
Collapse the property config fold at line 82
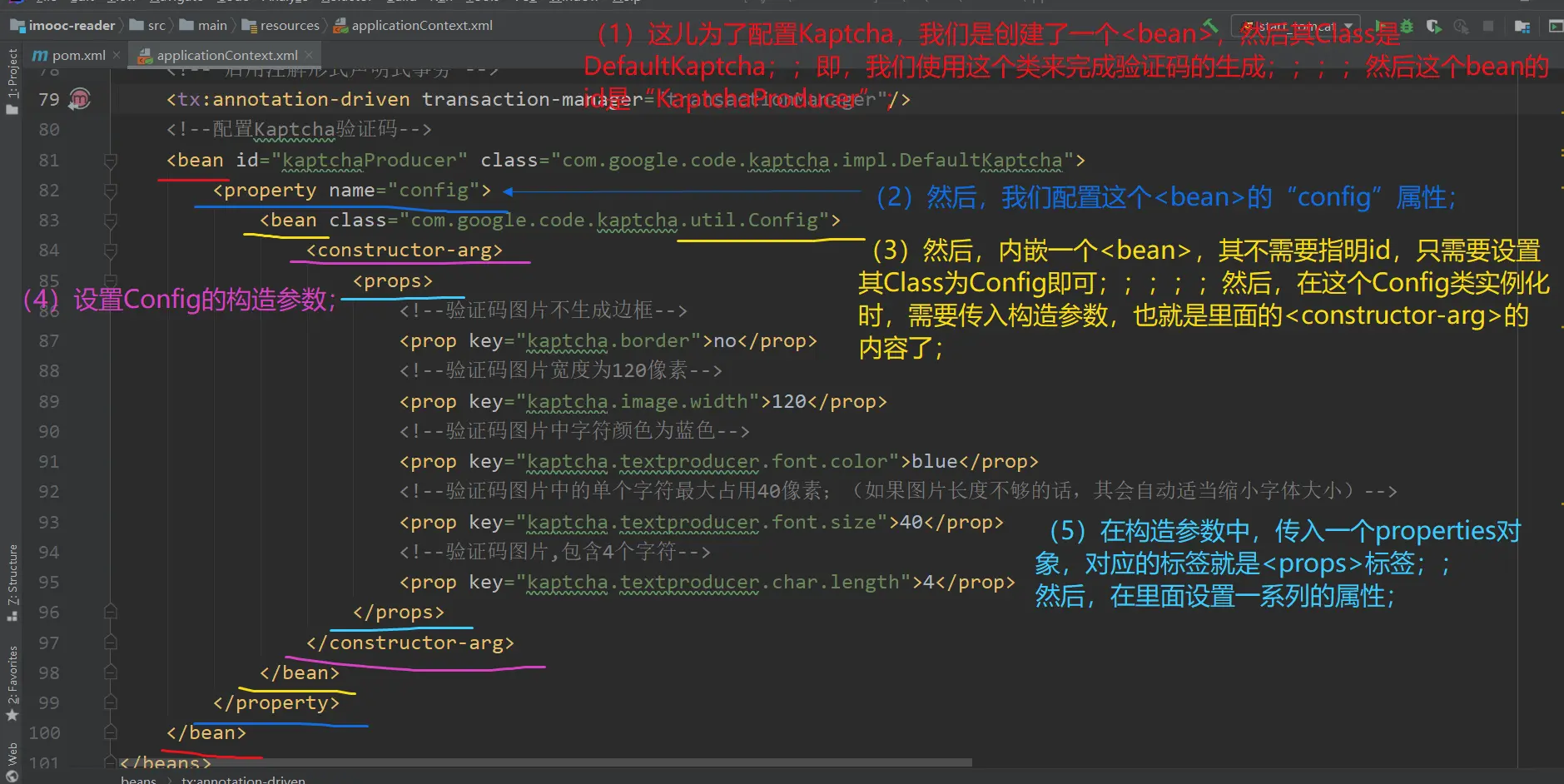pyautogui.click(x=110, y=191)
